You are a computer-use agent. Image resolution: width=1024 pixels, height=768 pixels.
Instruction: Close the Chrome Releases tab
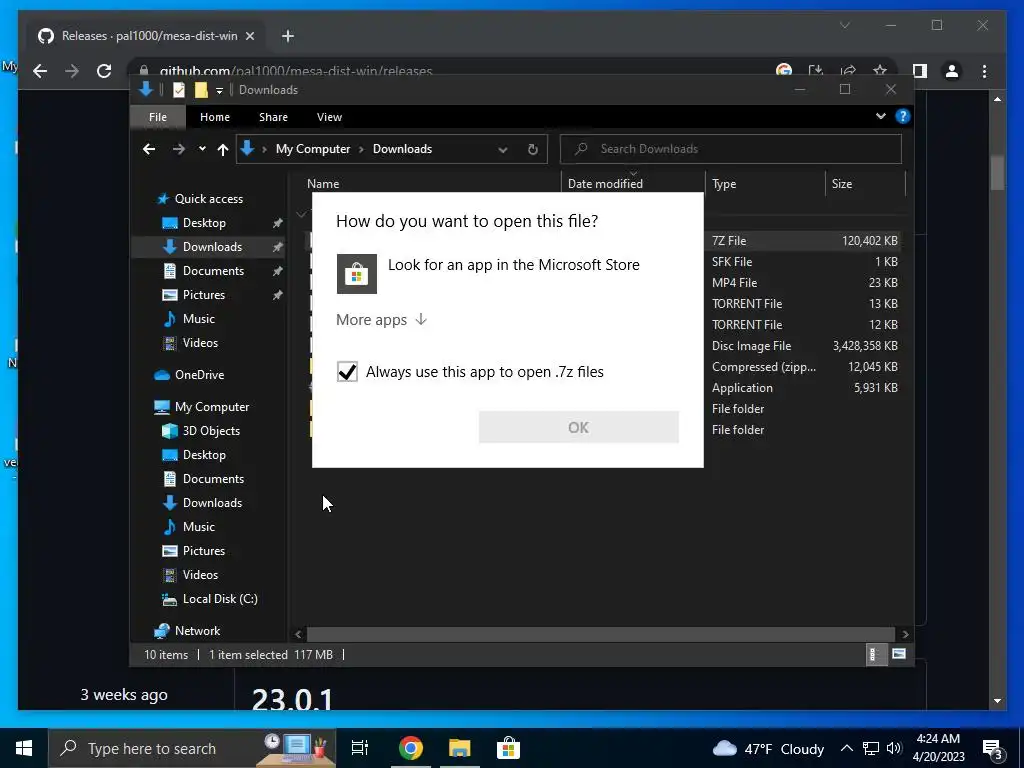[249, 36]
